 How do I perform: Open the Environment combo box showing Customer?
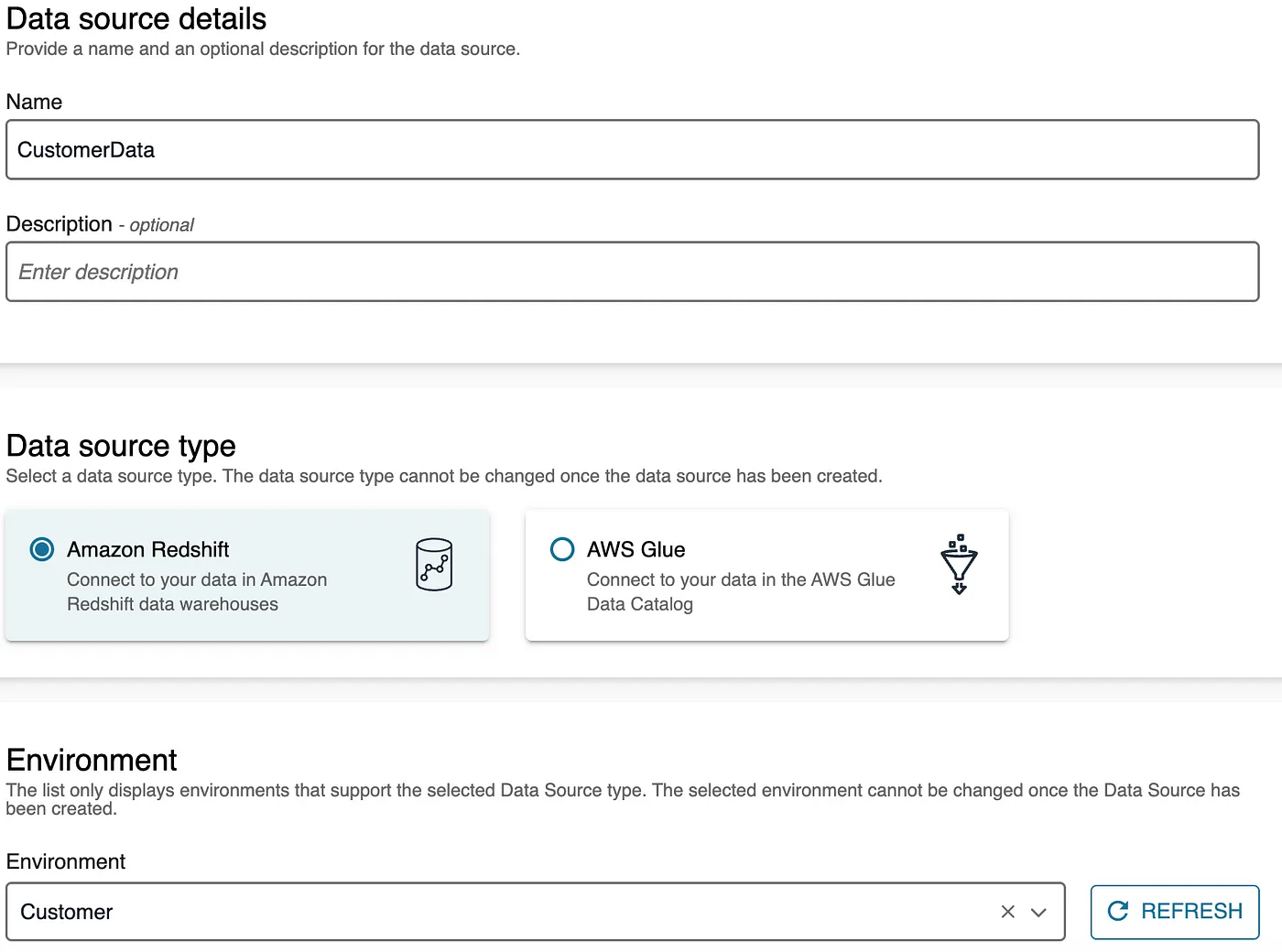click(536, 912)
